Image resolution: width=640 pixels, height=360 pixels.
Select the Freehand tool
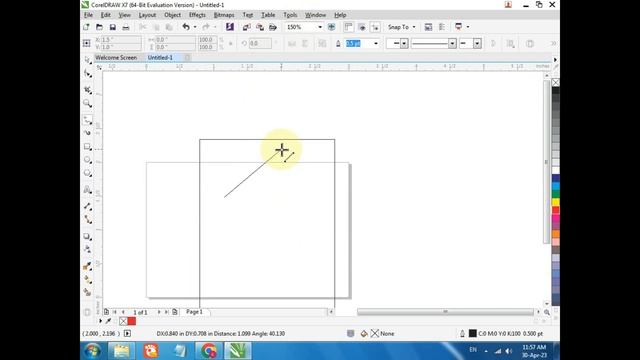coord(87,120)
